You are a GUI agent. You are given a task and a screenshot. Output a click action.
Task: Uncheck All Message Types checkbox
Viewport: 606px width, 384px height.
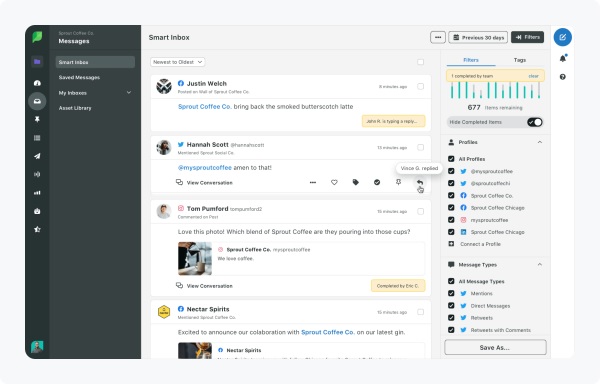[451, 281]
